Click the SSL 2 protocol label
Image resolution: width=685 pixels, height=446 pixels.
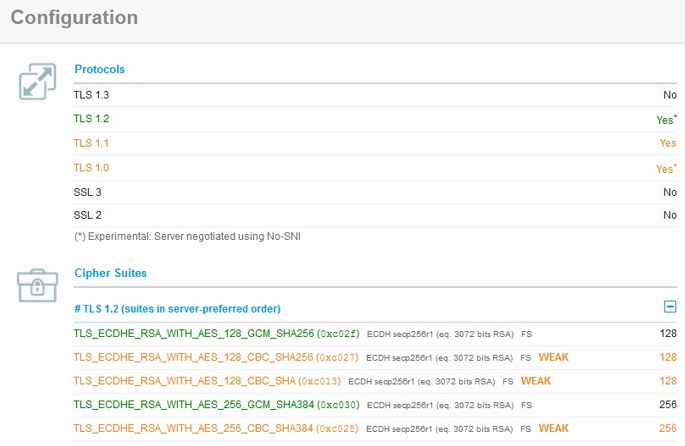[x=88, y=215]
